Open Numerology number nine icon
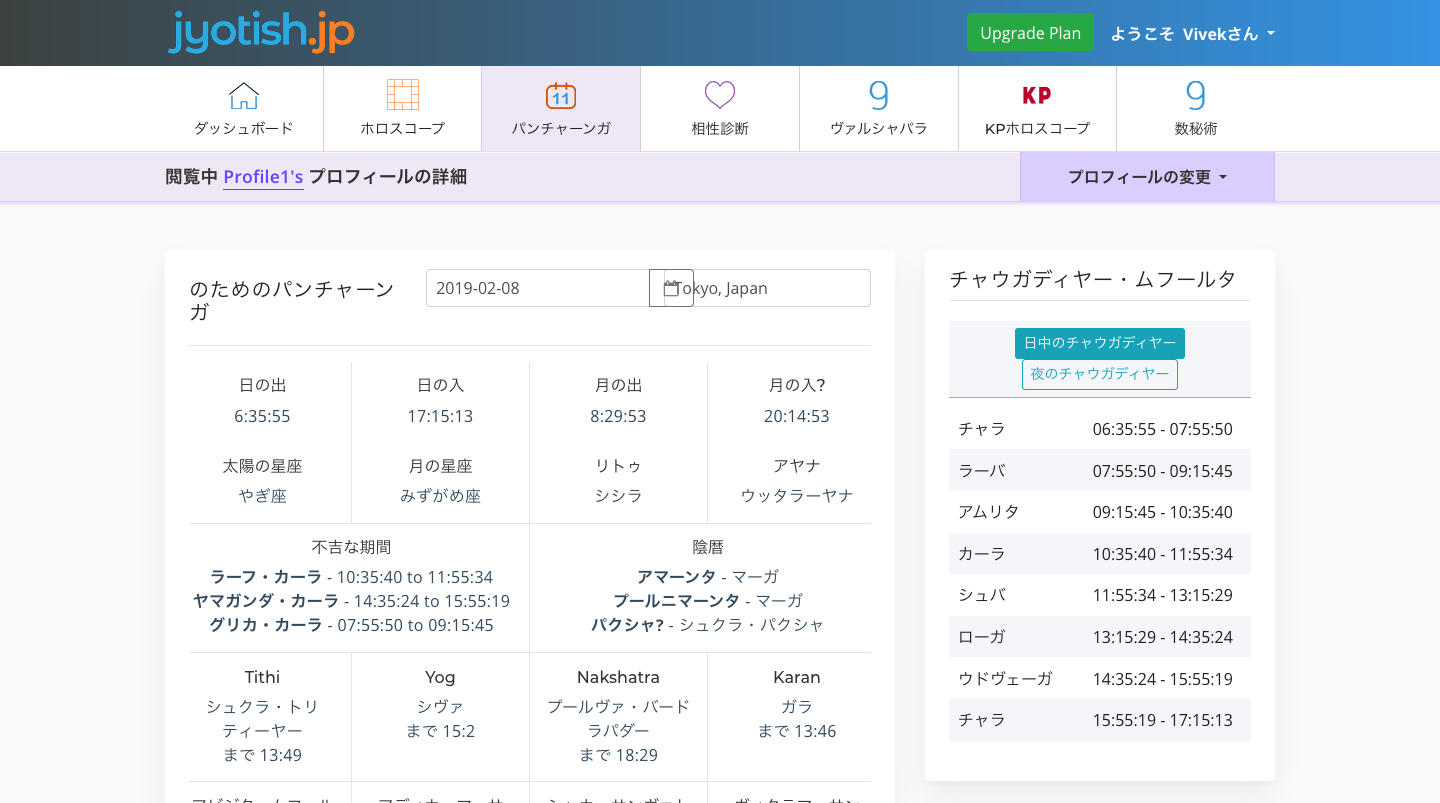The image size is (1440, 803). point(1195,95)
